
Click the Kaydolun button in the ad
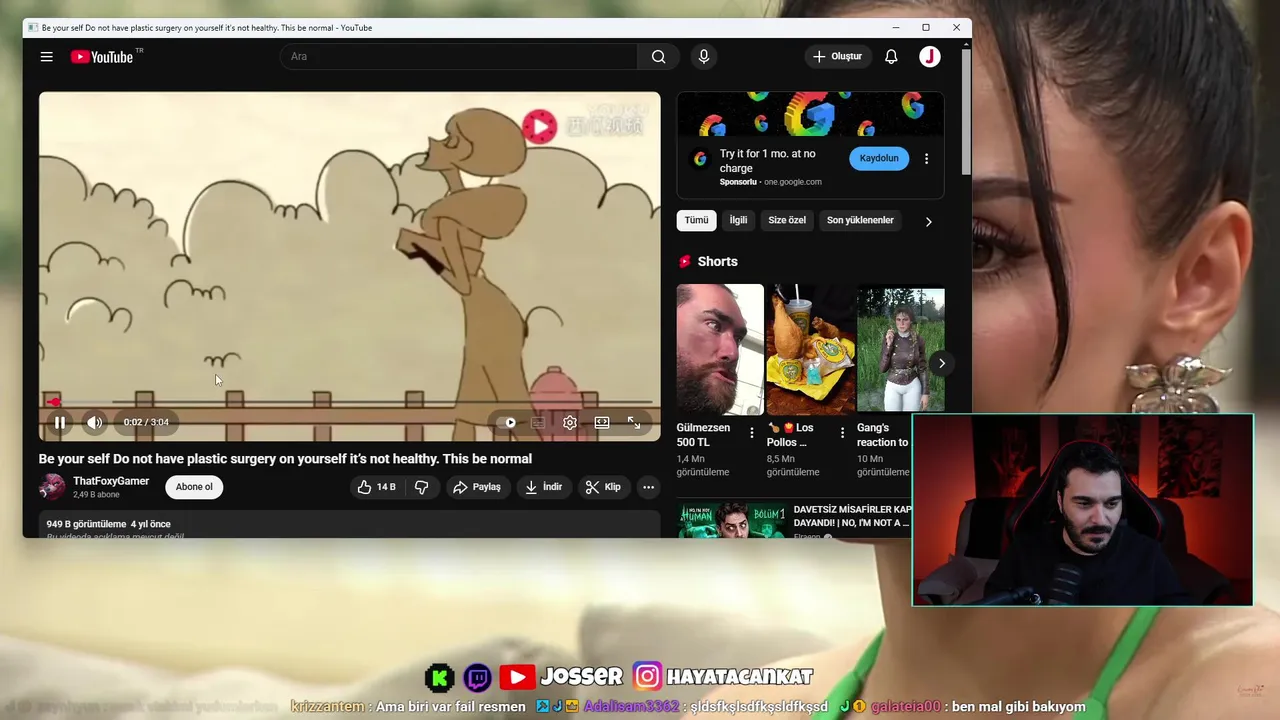coord(879,158)
